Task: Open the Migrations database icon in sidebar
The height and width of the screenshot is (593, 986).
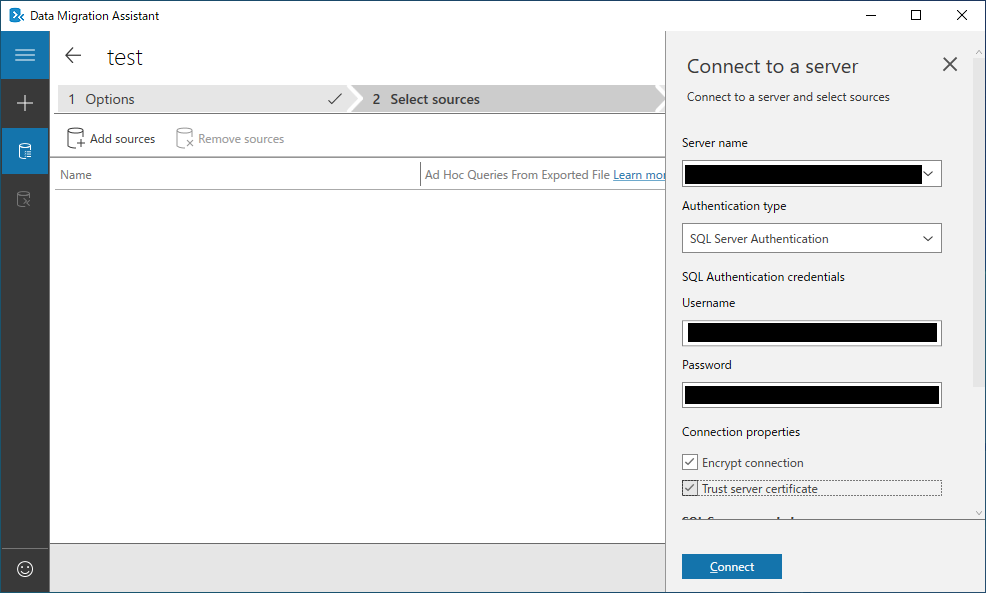Action: pyautogui.click(x=25, y=199)
